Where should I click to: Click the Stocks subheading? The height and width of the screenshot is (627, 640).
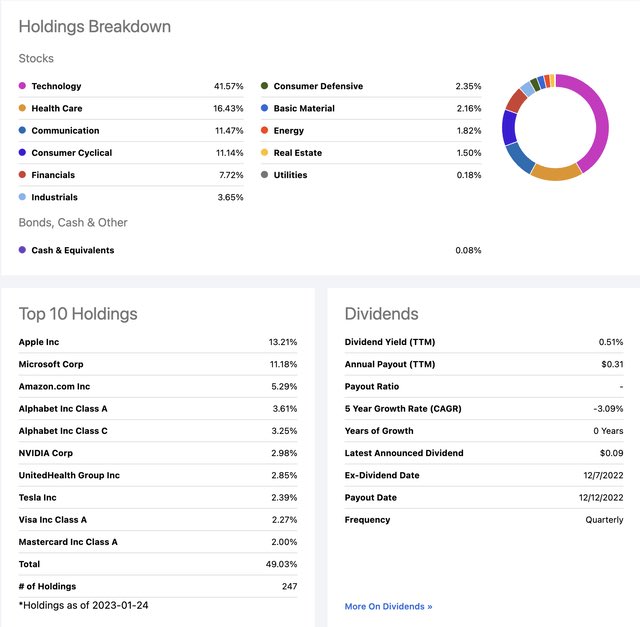(x=36, y=58)
